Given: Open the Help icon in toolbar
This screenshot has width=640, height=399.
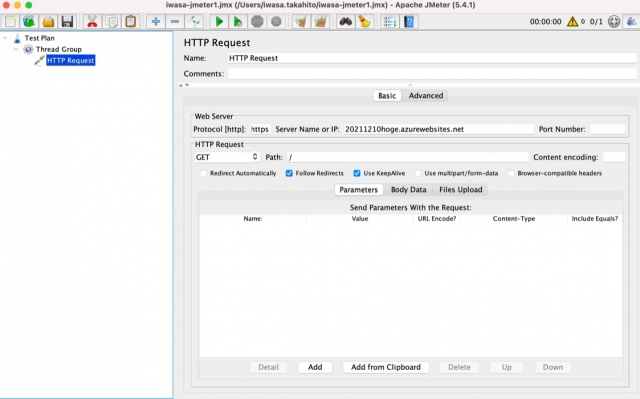Looking at the screenshot, I should point(409,21).
